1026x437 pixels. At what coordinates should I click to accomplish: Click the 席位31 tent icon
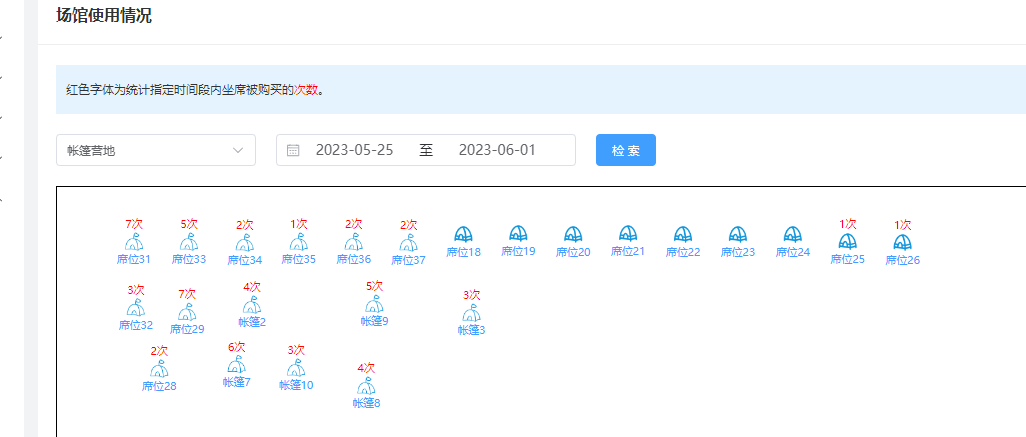pyautogui.click(x=133, y=243)
